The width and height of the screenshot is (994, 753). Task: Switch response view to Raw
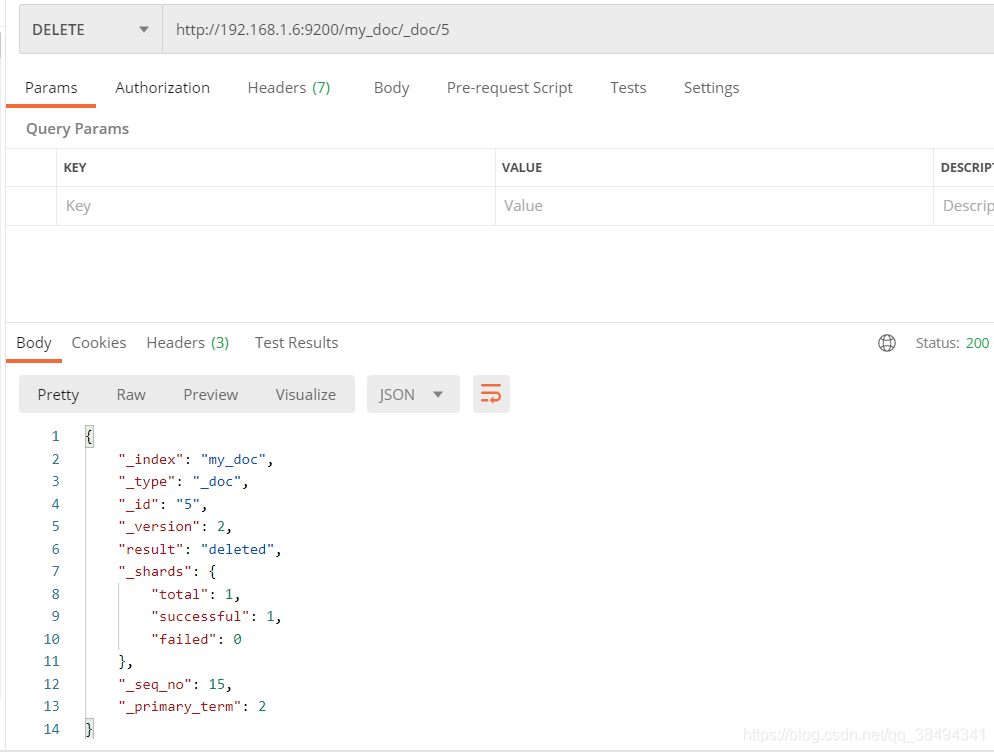pos(131,395)
